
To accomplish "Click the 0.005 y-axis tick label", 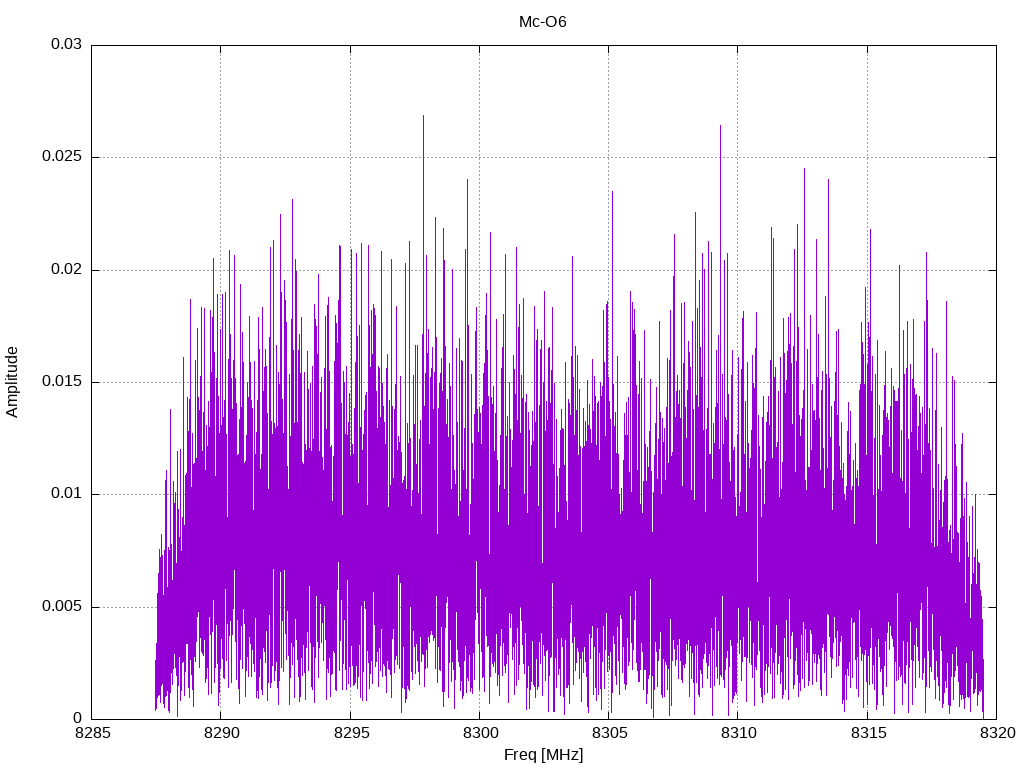I will pyautogui.click(x=63, y=607).
